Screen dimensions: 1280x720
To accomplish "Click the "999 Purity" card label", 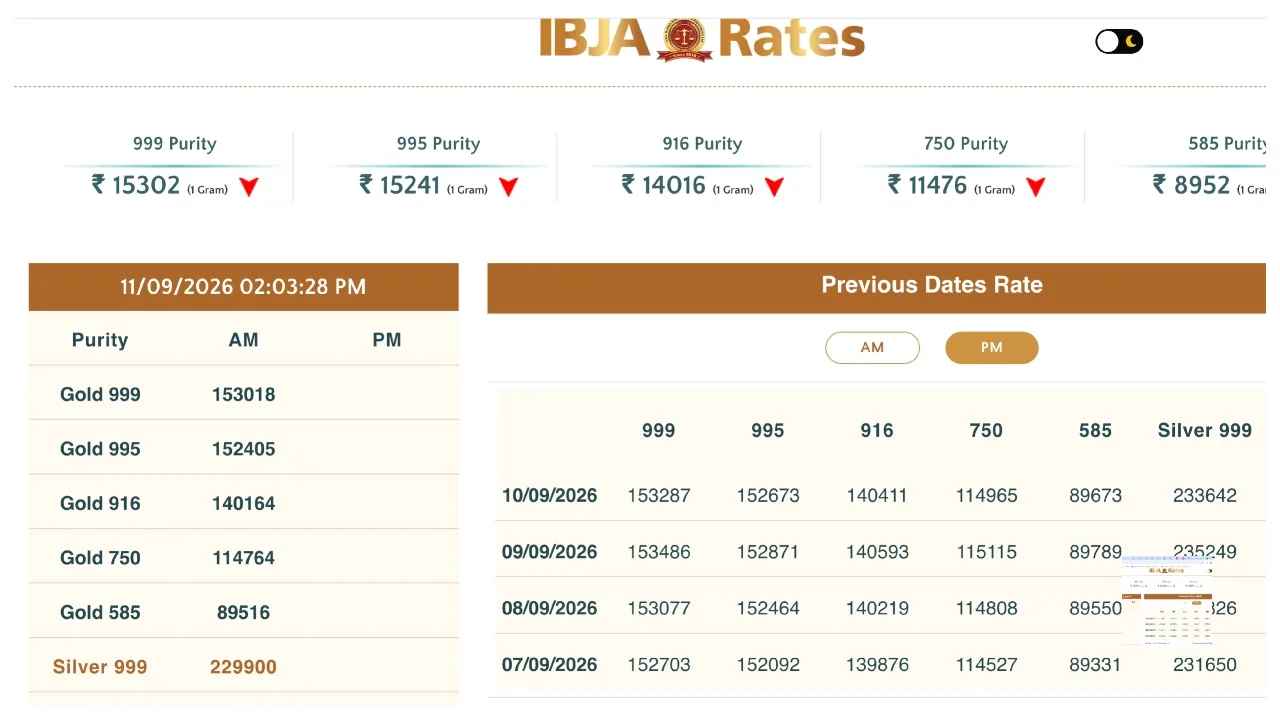I will point(175,144).
